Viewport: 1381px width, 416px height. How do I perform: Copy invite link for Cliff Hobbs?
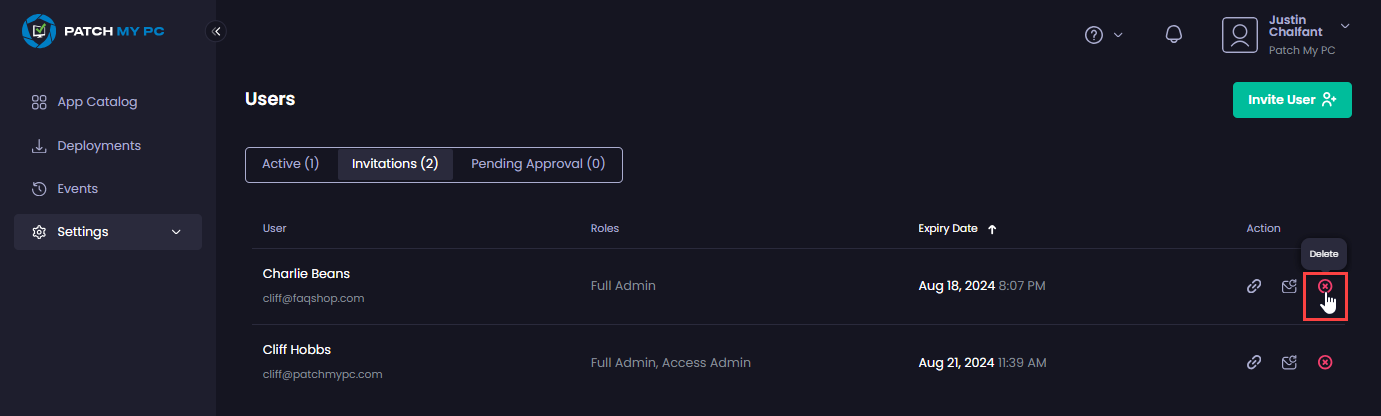click(1253, 362)
